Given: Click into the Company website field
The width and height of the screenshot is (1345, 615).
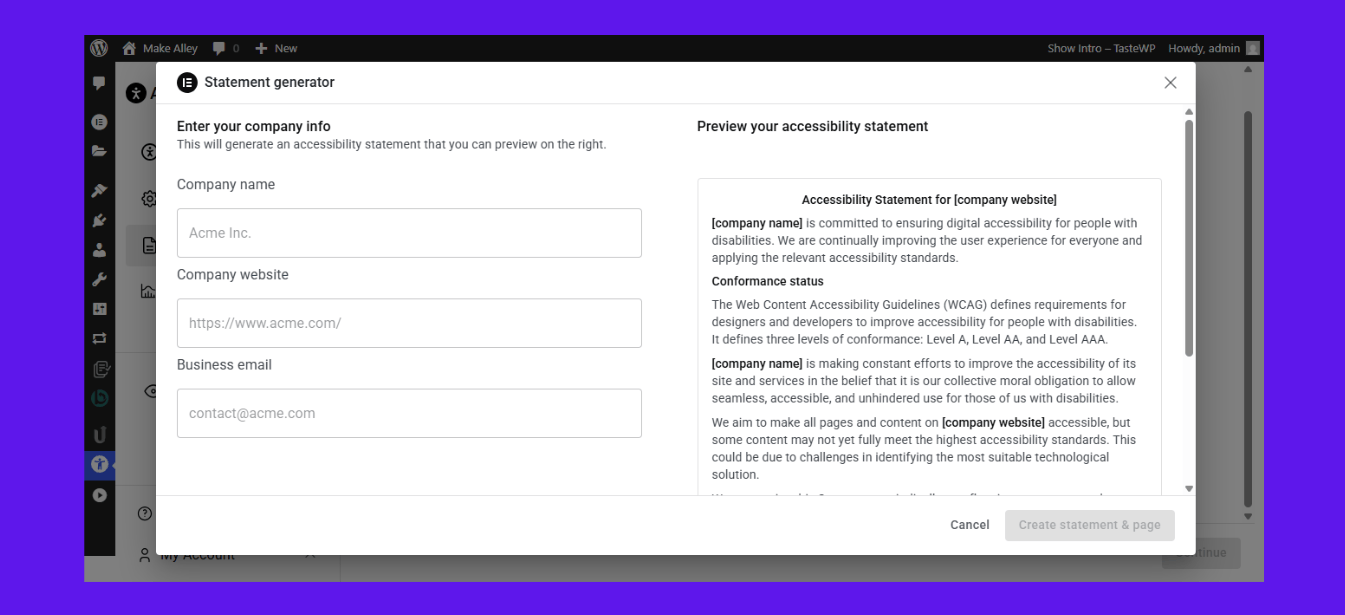Looking at the screenshot, I should click(x=409, y=323).
